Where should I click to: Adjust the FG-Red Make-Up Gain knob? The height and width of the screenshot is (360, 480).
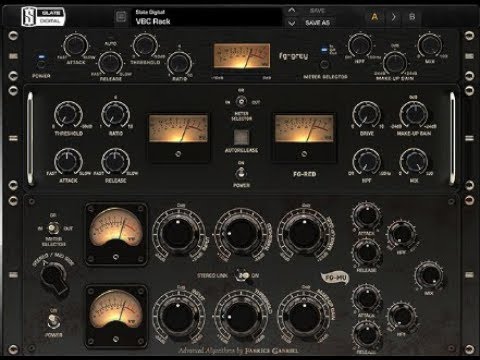(x=414, y=115)
